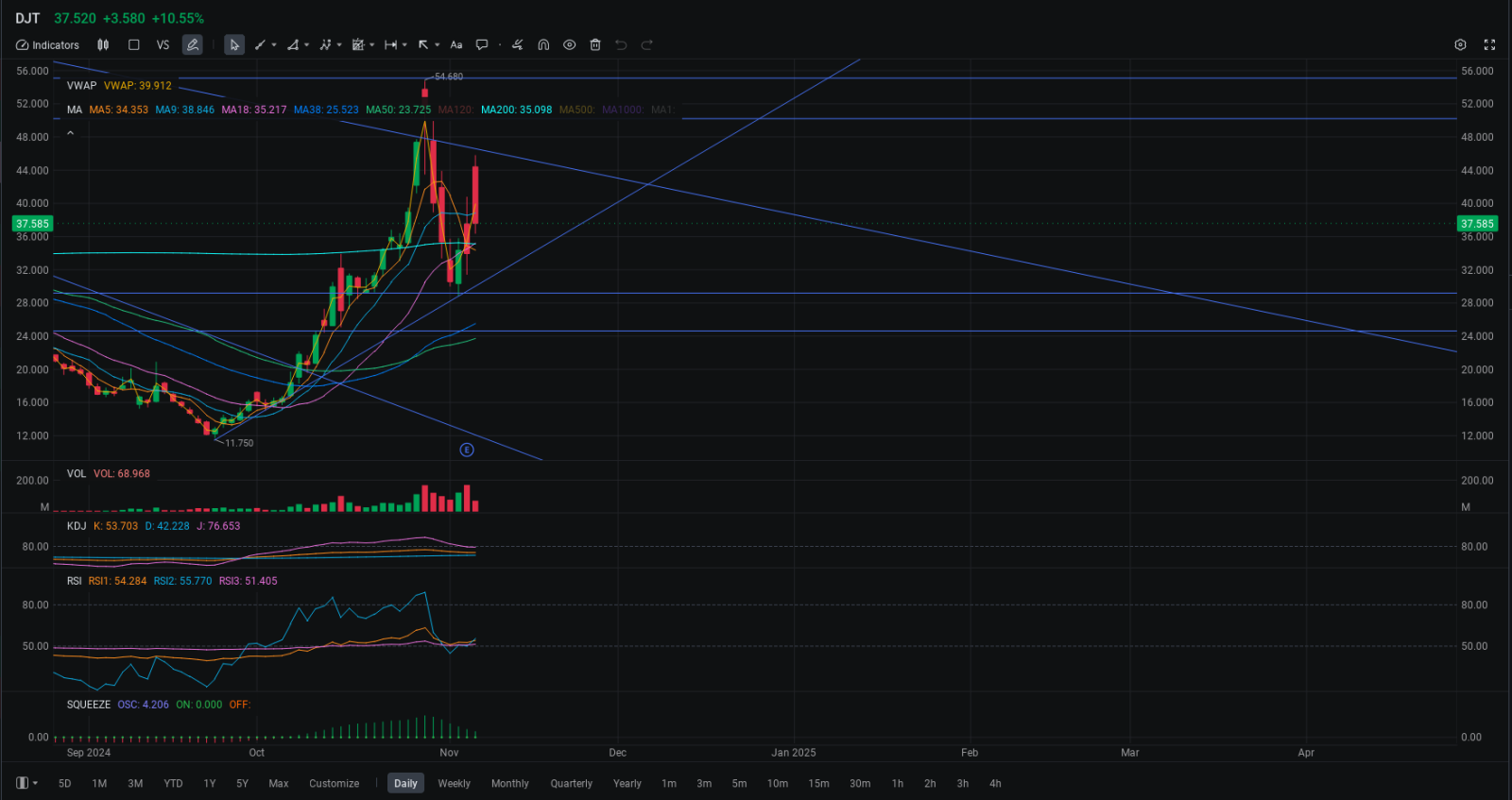Click the earnings E marker on chart
This screenshot has height=800, width=1512.
tap(467, 450)
